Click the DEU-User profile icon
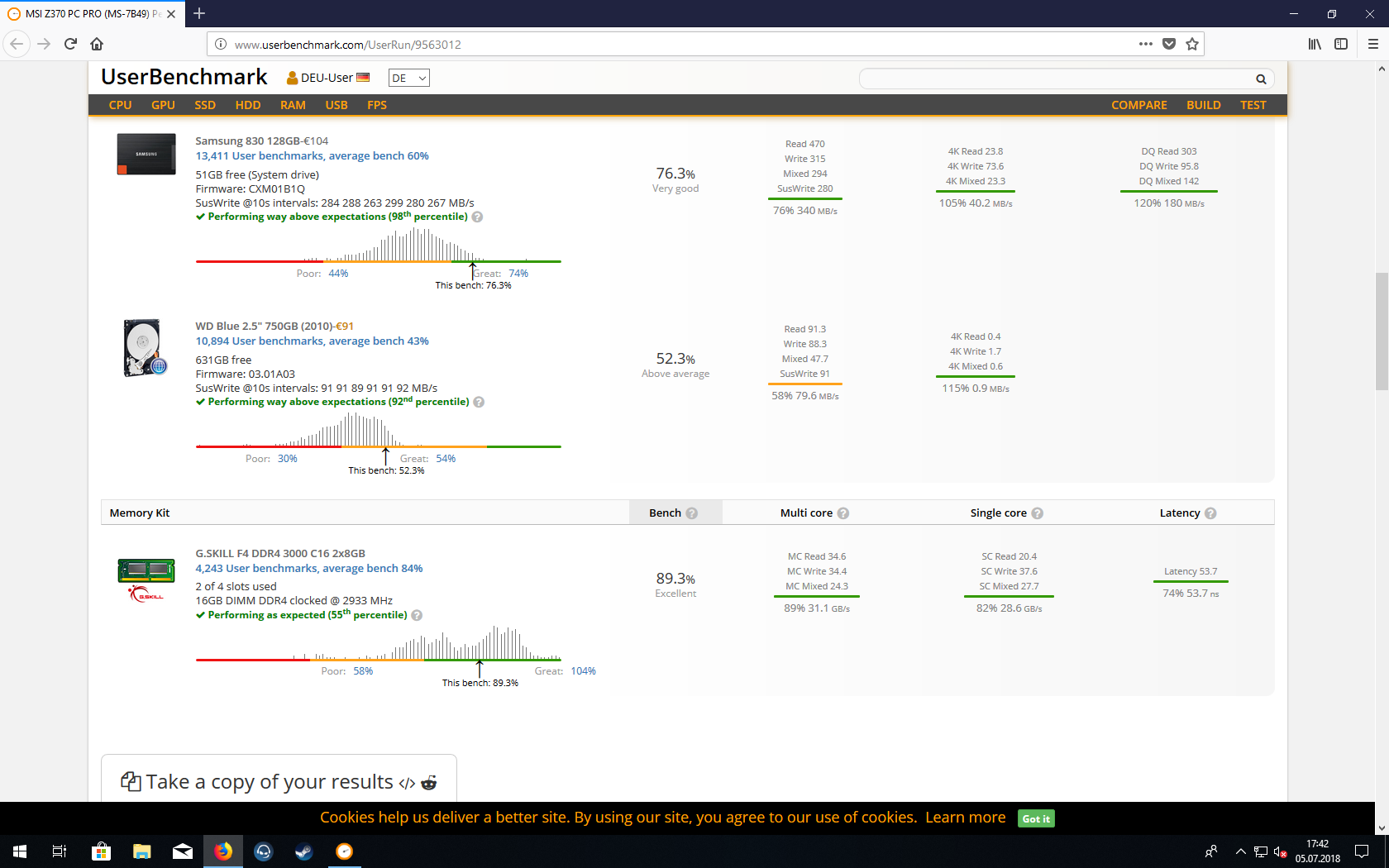This screenshot has width=1389, height=868. coord(292,78)
